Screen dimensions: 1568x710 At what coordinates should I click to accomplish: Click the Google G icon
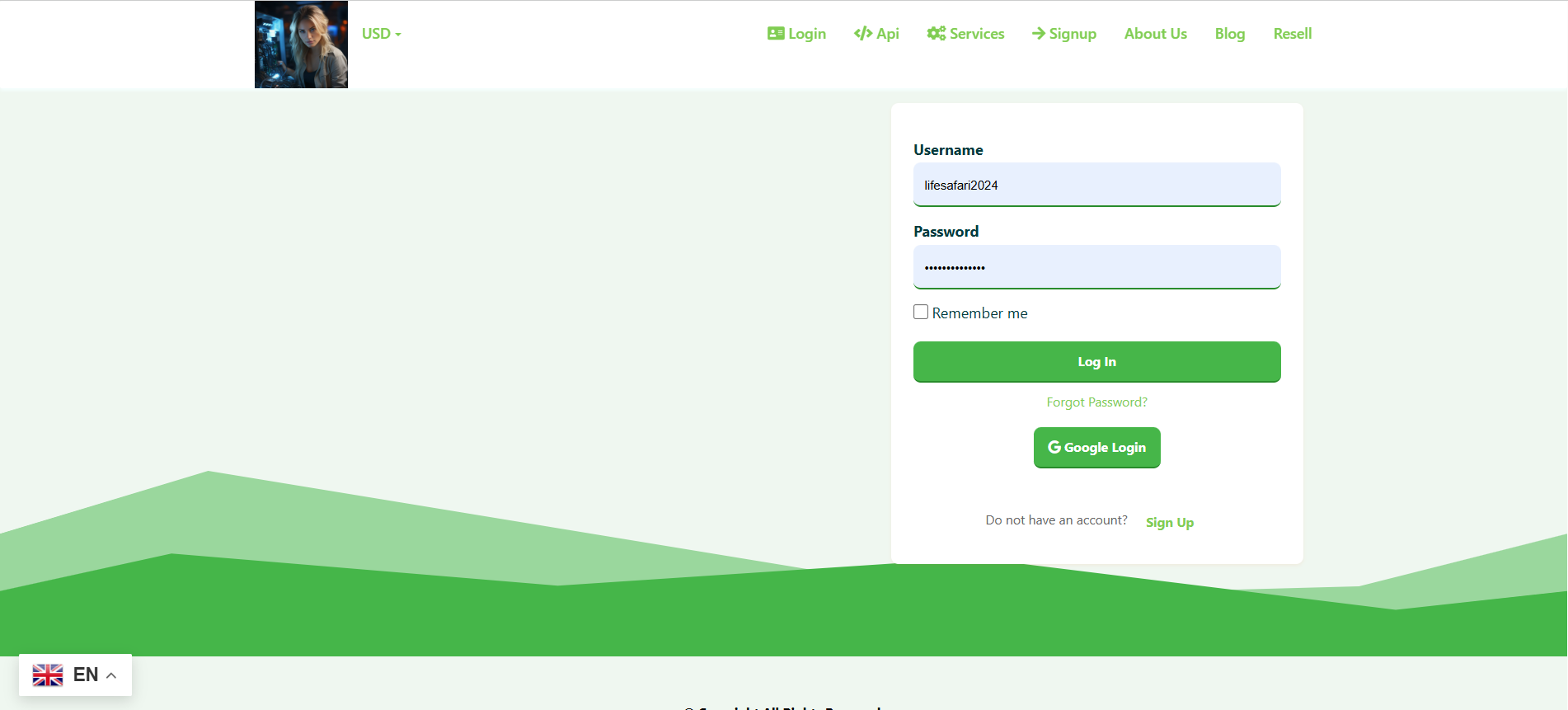(x=1054, y=447)
